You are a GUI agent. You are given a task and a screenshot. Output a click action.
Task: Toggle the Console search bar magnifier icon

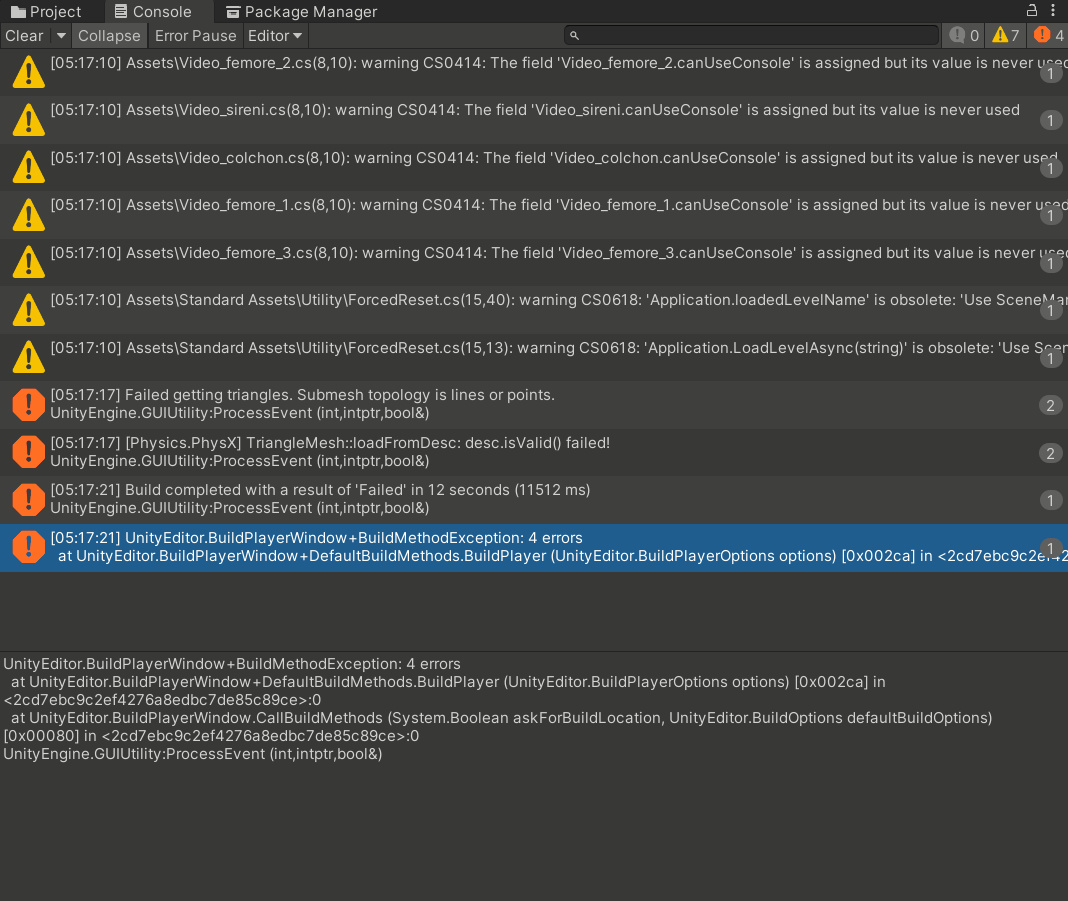pos(573,35)
